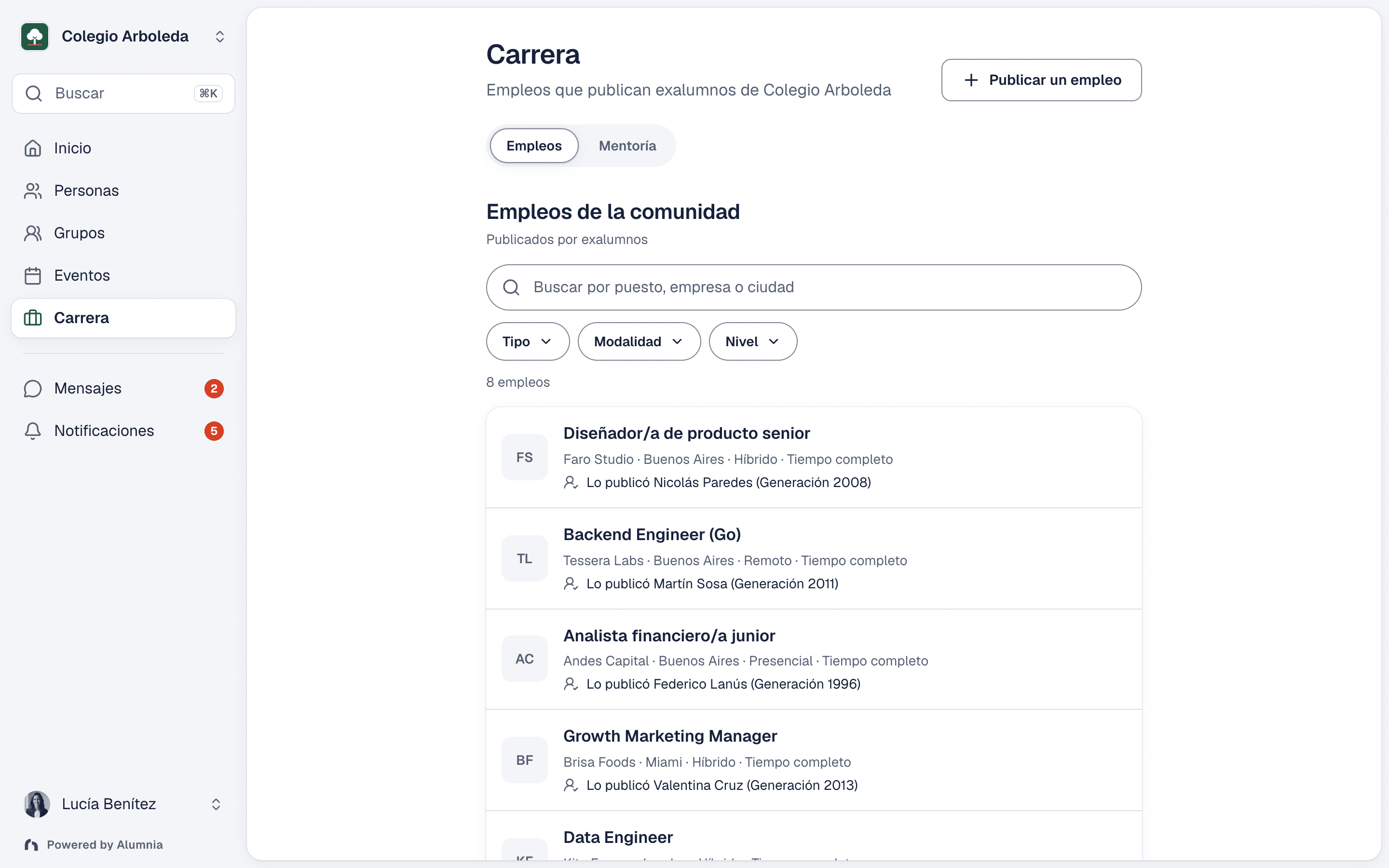Open Analista financiero/a junior listing
1389x868 pixels.
coord(814,660)
